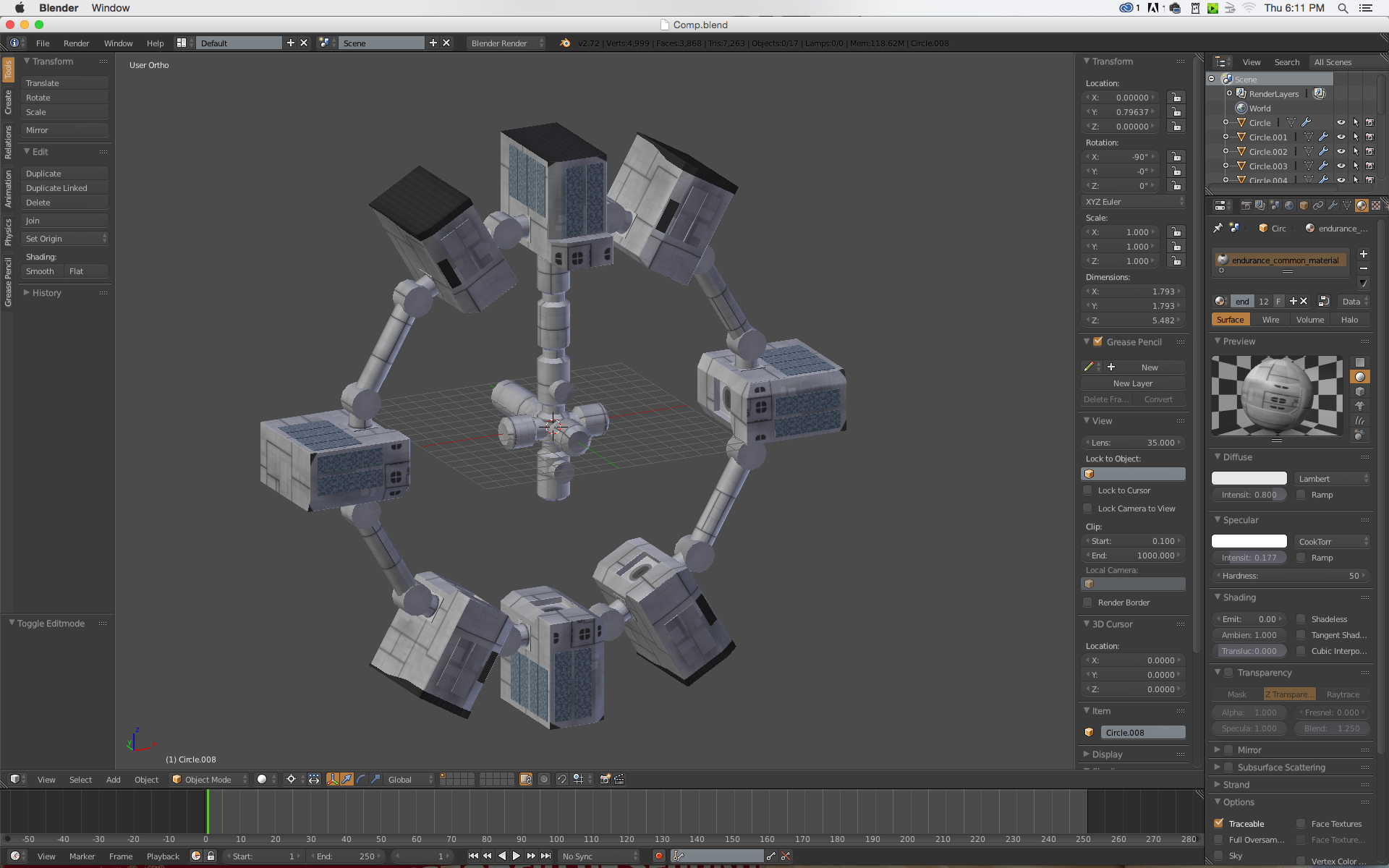Image resolution: width=1389 pixels, height=868 pixels.
Task: Hide Circle.002 using its eye icon
Action: [x=1341, y=151]
